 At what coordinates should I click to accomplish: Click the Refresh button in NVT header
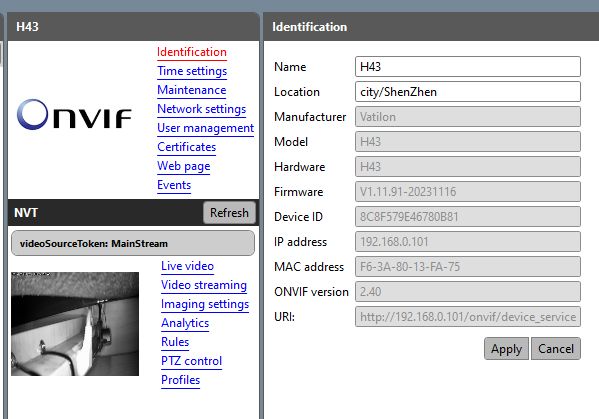click(229, 213)
